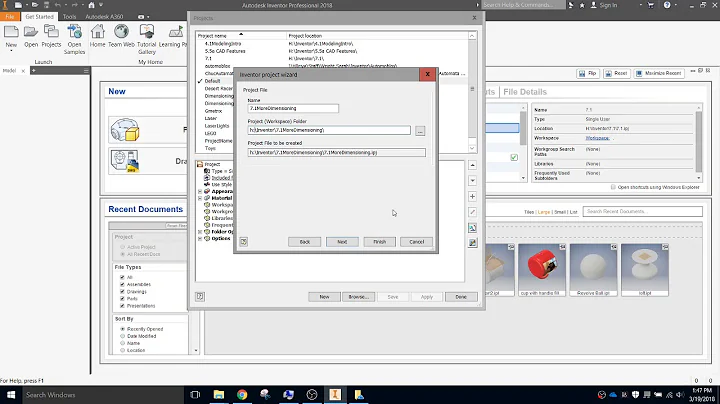Open File Explorer from taskbar
Image resolution: width=720 pixels, height=404 pixels.
tap(219, 394)
